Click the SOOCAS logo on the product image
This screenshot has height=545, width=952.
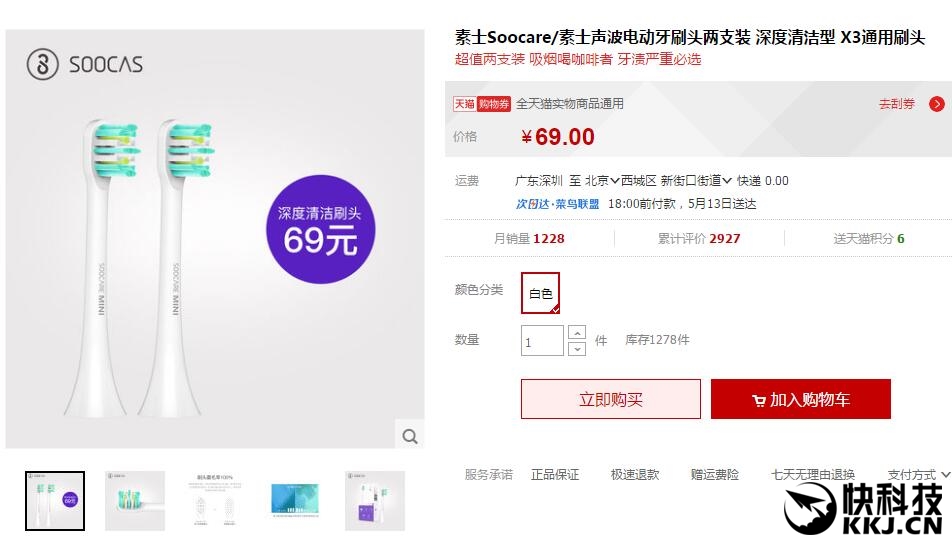(x=85, y=65)
